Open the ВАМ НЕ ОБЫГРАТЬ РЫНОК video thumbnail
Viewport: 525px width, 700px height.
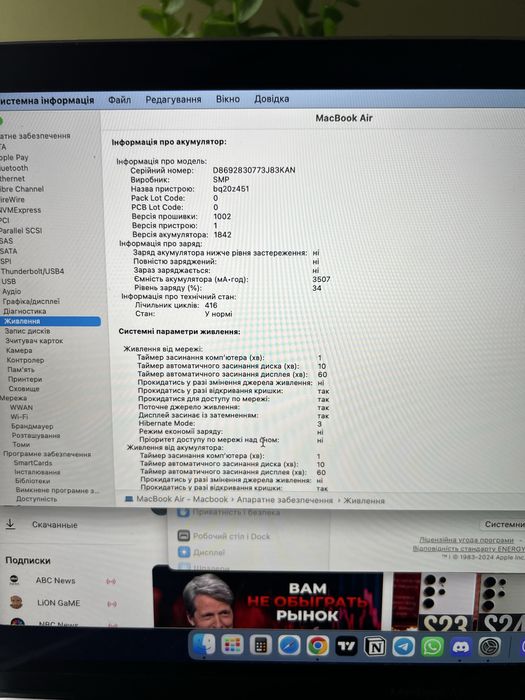268,597
